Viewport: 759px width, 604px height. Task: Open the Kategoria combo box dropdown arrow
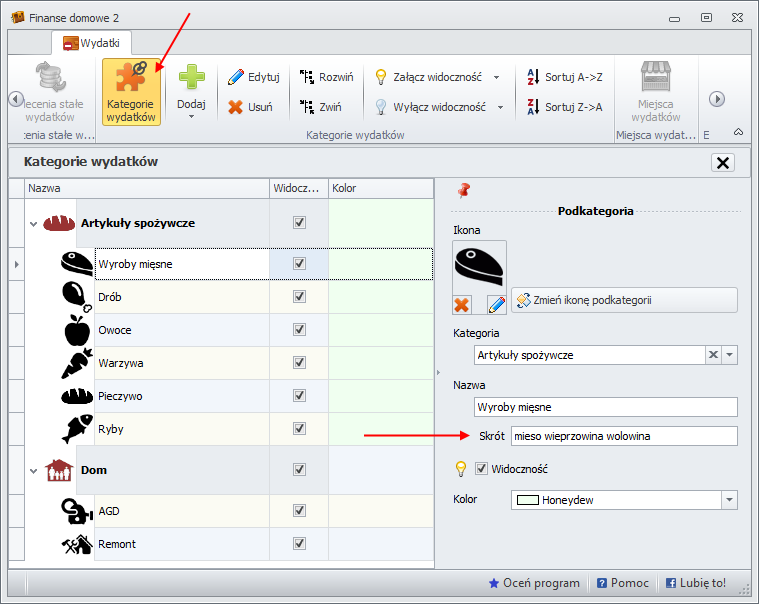[x=730, y=355]
